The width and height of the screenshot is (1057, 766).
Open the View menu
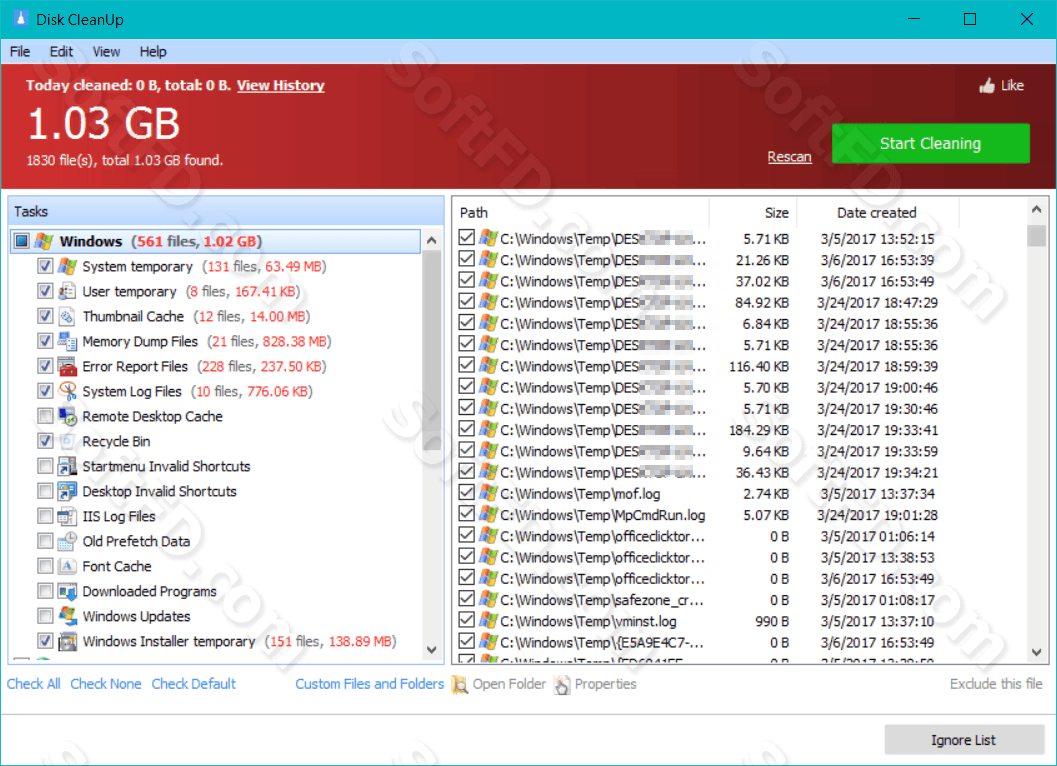(106, 51)
